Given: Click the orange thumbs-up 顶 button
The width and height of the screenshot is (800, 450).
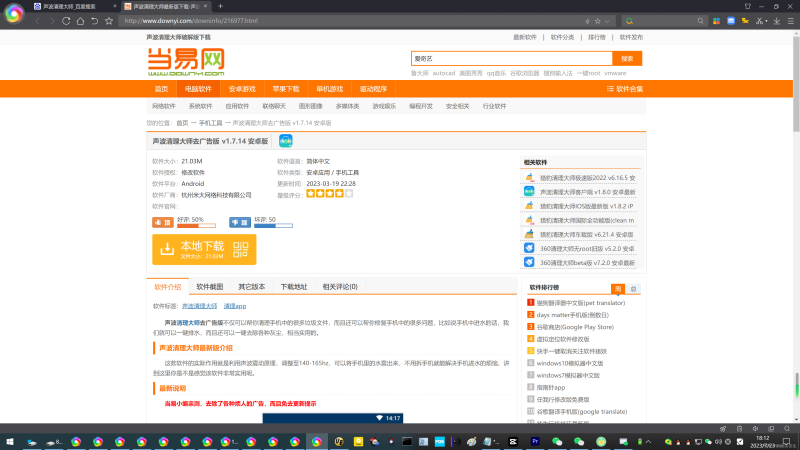Looking at the screenshot, I should click(163, 222).
